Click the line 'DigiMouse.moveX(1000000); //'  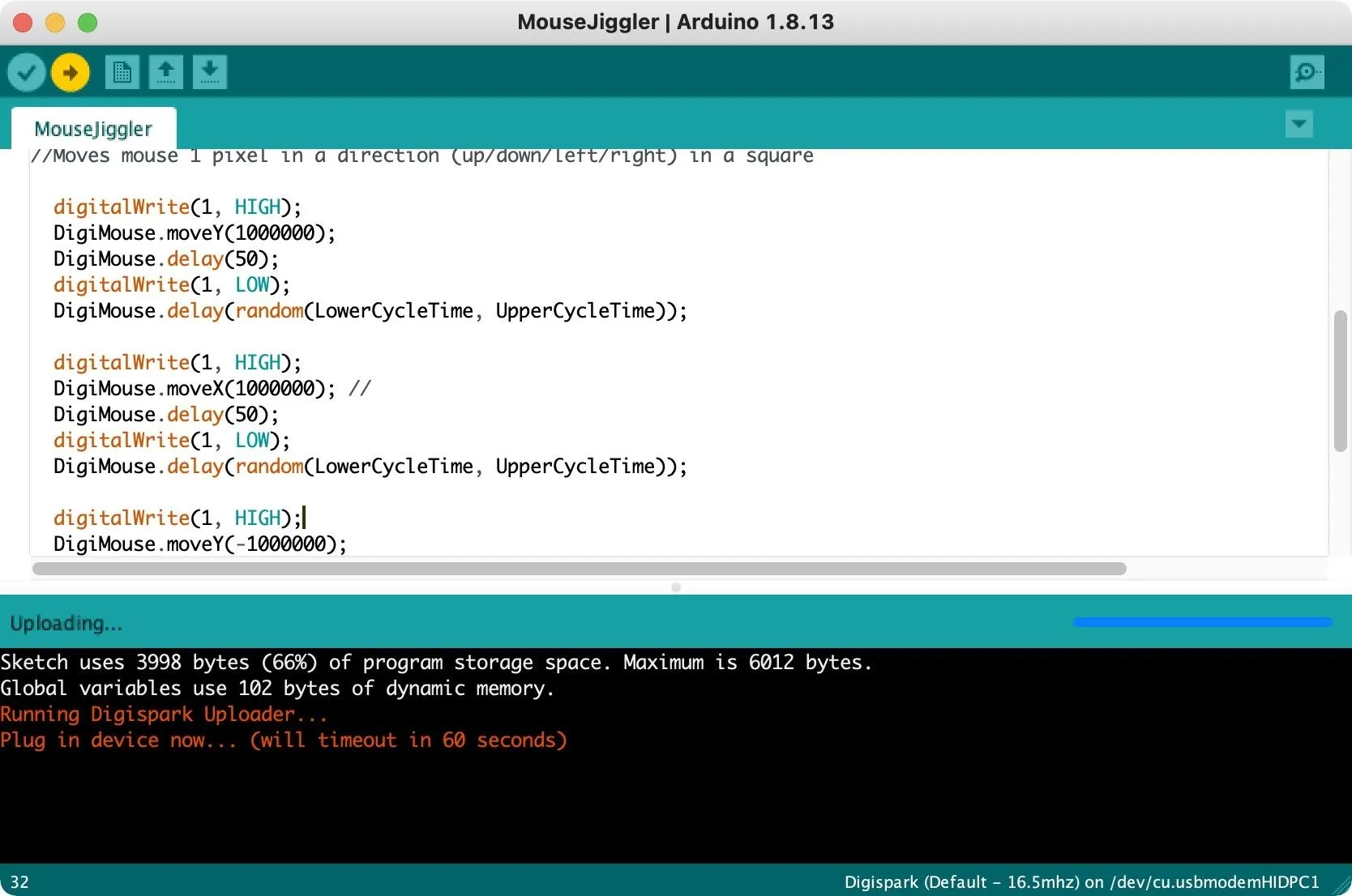click(x=212, y=389)
